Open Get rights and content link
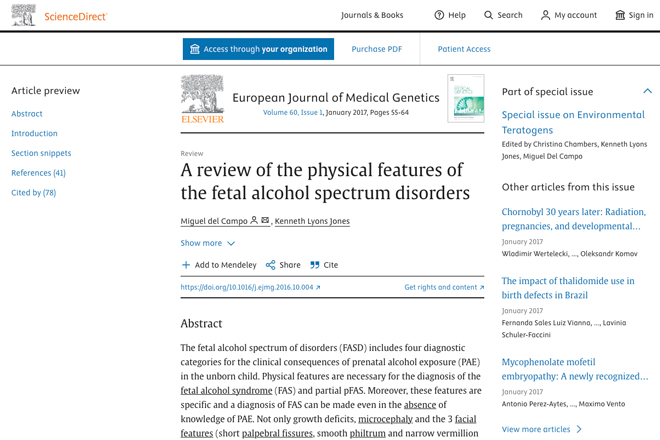 pyautogui.click(x=444, y=287)
